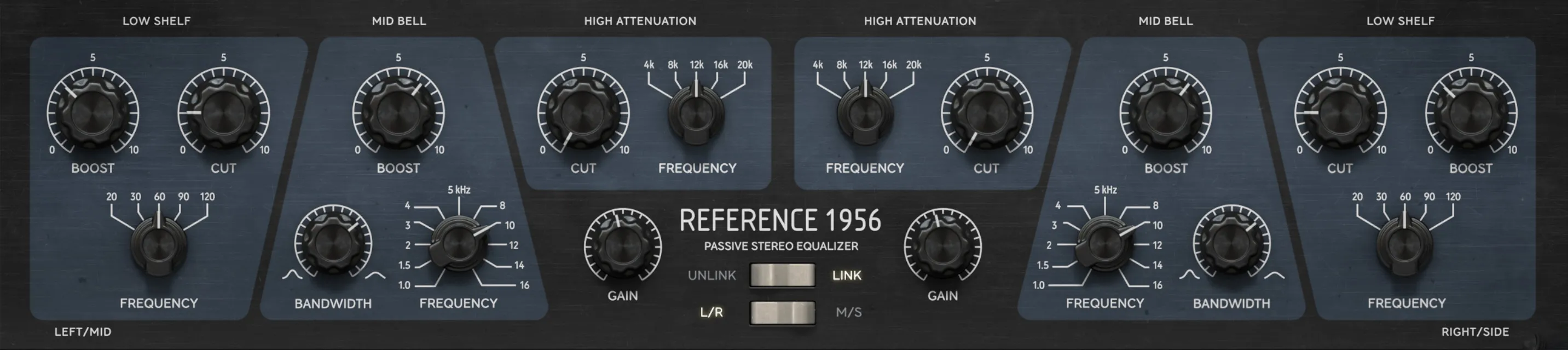Click the LEFT/MID channel label
Viewport: 1568px width, 350px height.
pos(83,332)
